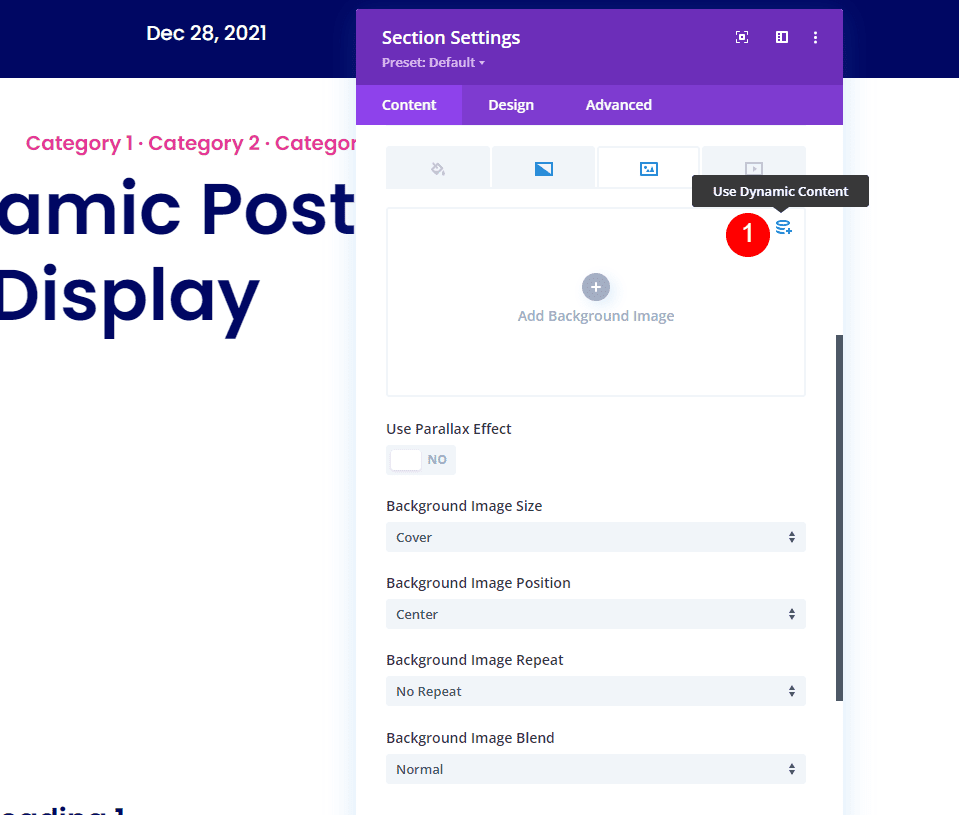The image size is (959, 815).
Task: Switch to the Design tab
Action: coord(511,104)
